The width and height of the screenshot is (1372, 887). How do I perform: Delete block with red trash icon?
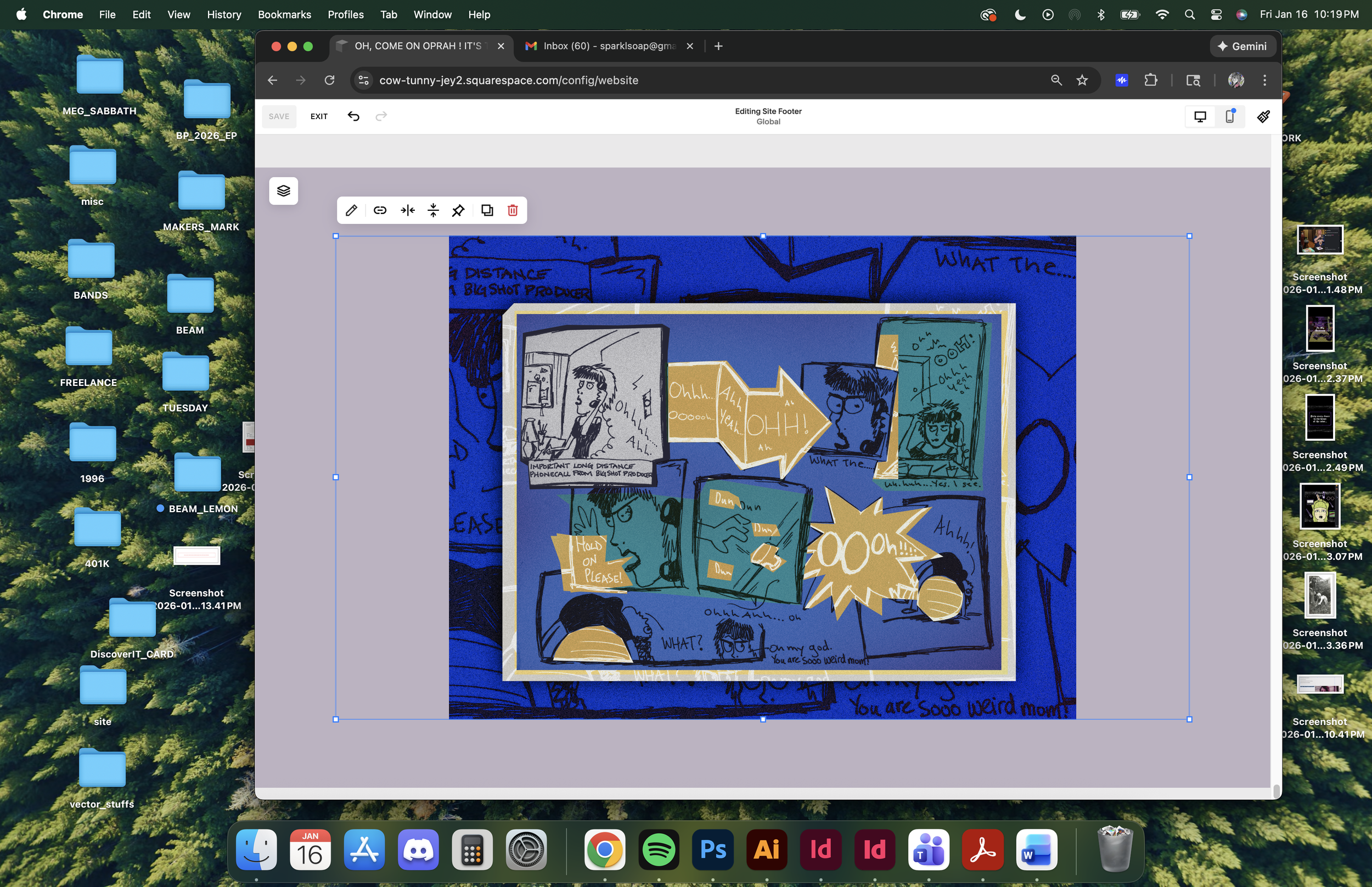tap(513, 210)
